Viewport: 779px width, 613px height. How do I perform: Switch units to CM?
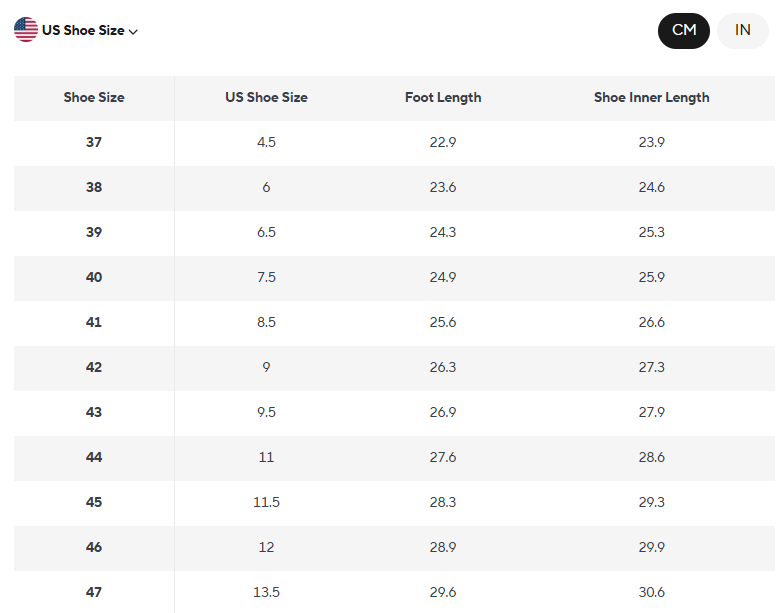tap(684, 30)
